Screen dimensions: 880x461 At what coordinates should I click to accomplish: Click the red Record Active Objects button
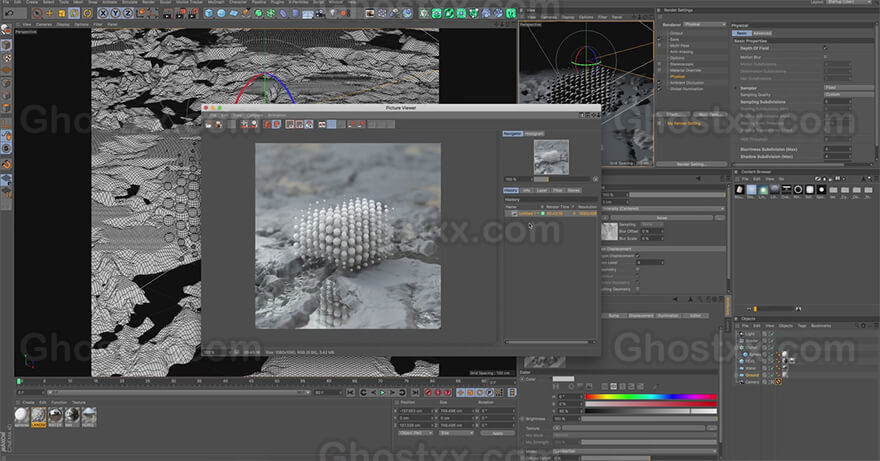(429, 392)
